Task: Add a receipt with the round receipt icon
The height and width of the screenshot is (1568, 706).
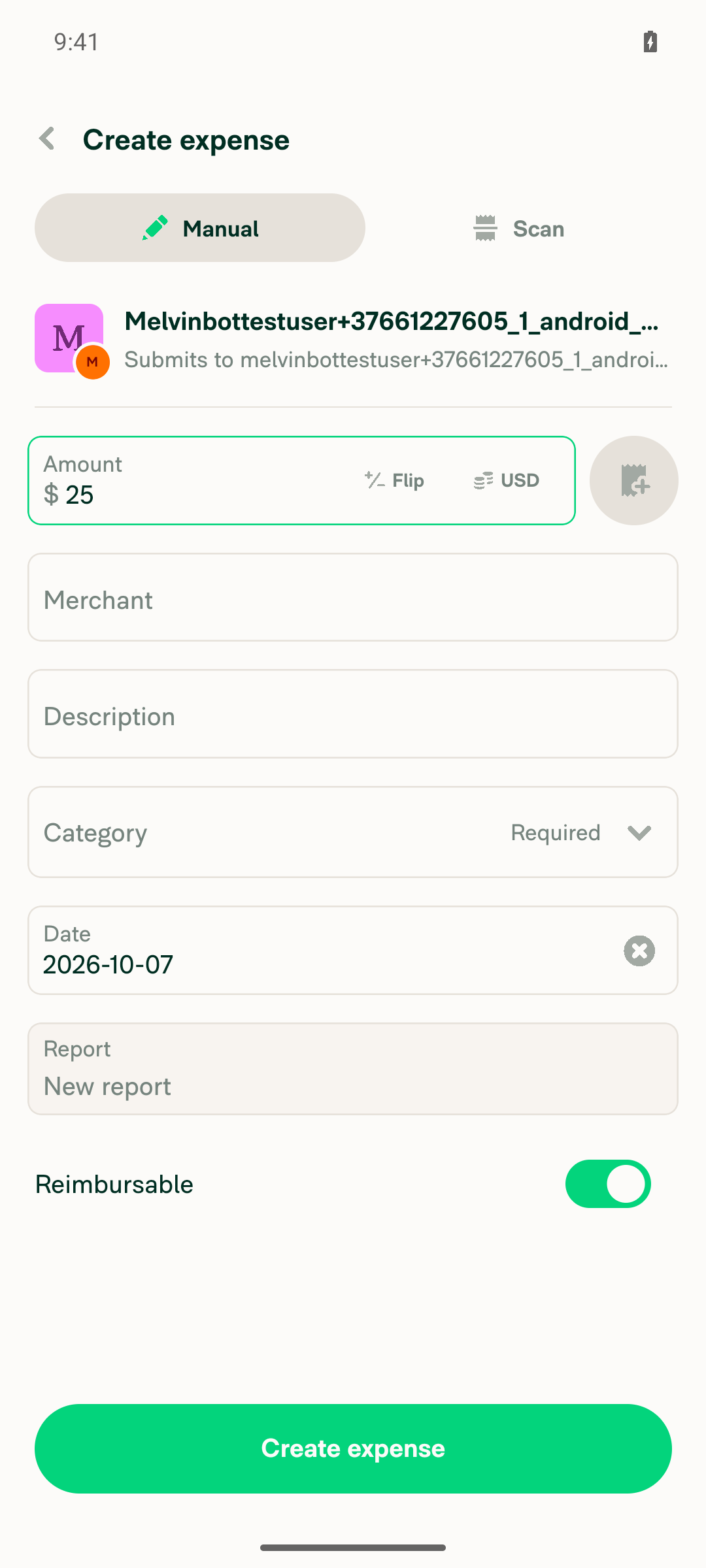Action: pos(633,480)
